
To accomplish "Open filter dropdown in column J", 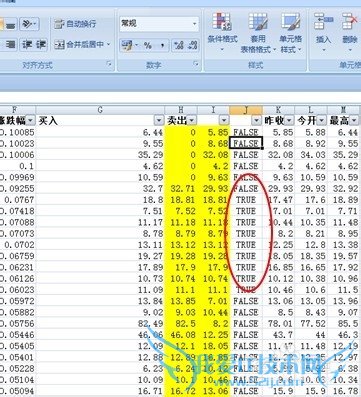I will click(x=256, y=120).
